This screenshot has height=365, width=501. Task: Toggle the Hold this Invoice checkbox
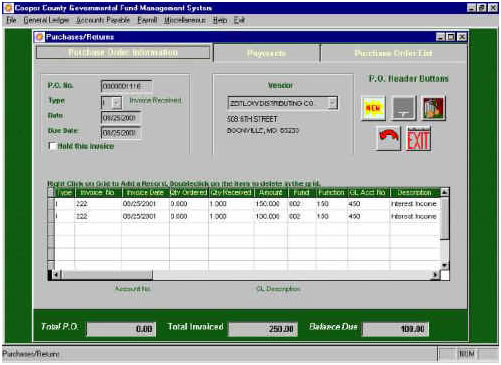(53, 146)
